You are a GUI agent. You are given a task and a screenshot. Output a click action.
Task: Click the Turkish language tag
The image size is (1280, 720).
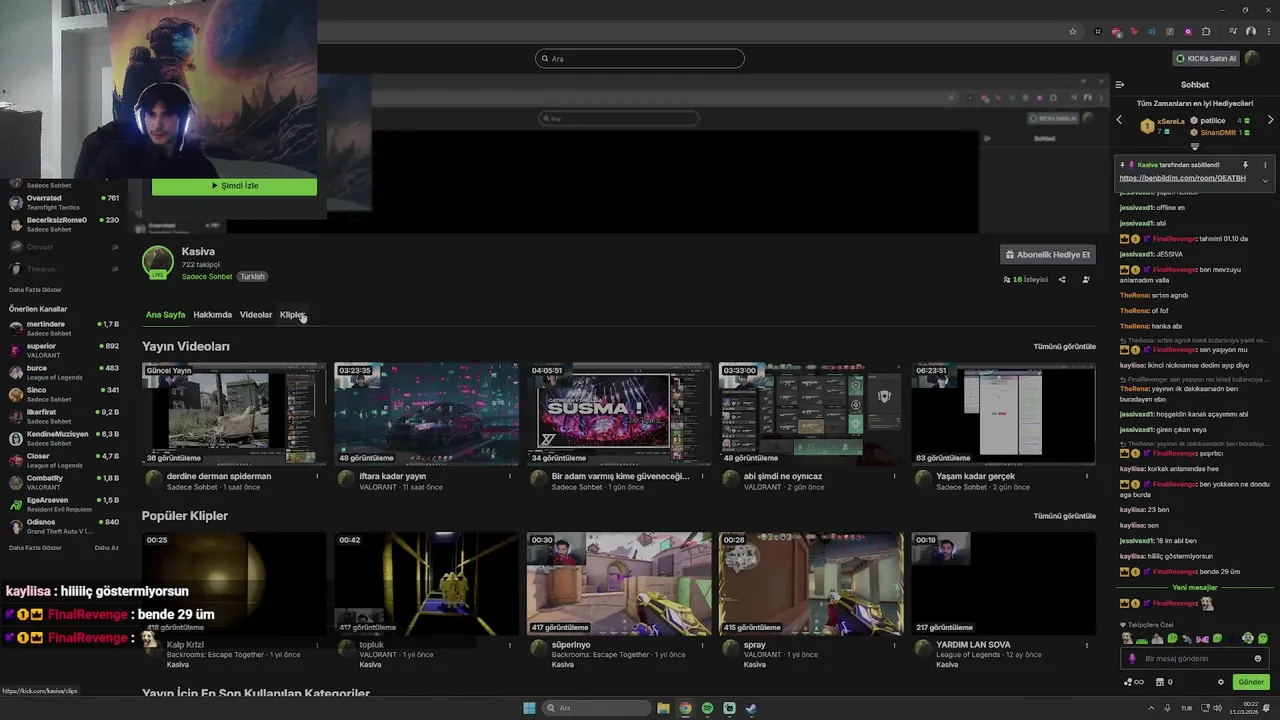pyautogui.click(x=252, y=277)
